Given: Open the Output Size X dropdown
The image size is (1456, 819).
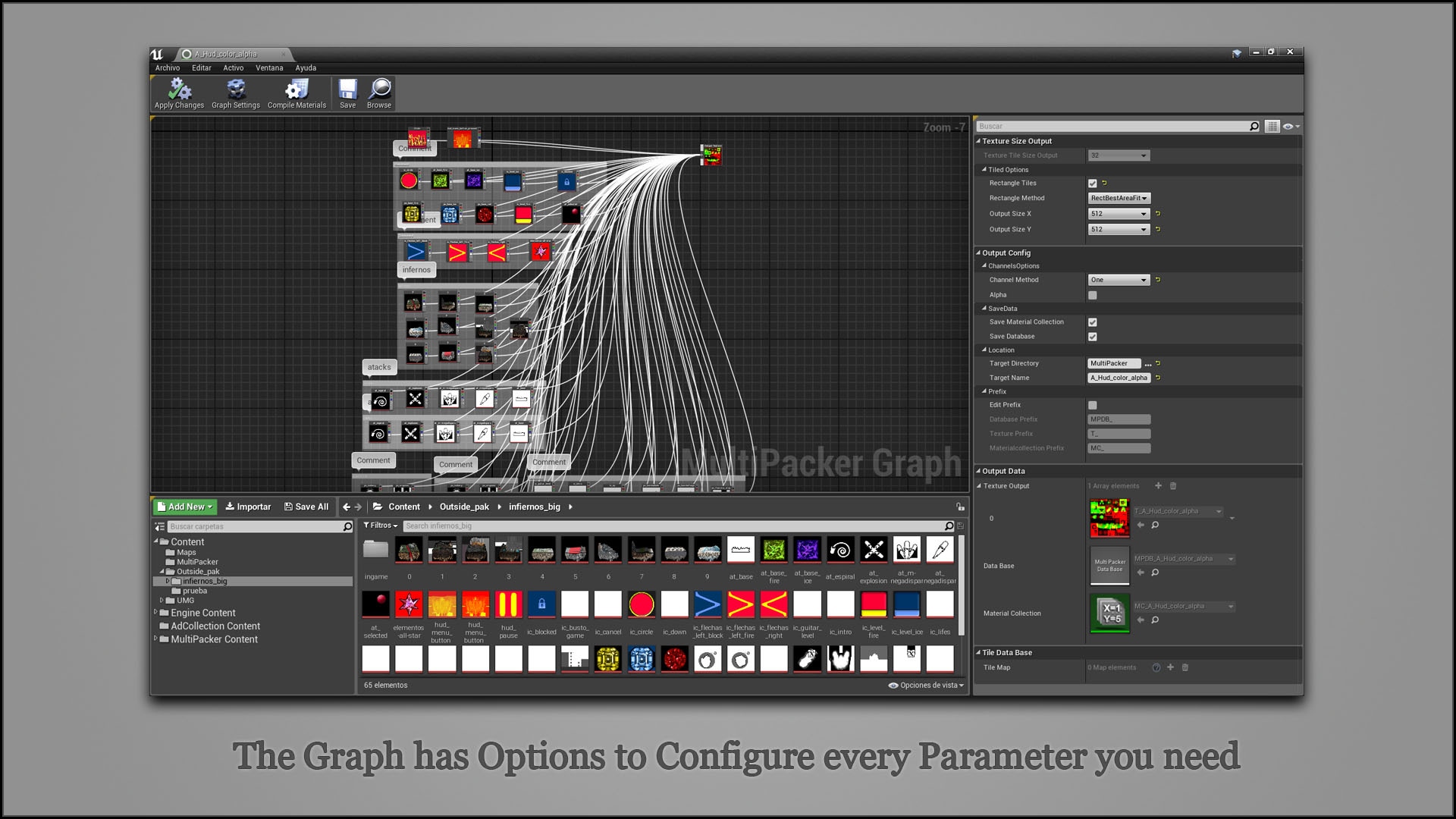Looking at the screenshot, I should (x=1119, y=214).
